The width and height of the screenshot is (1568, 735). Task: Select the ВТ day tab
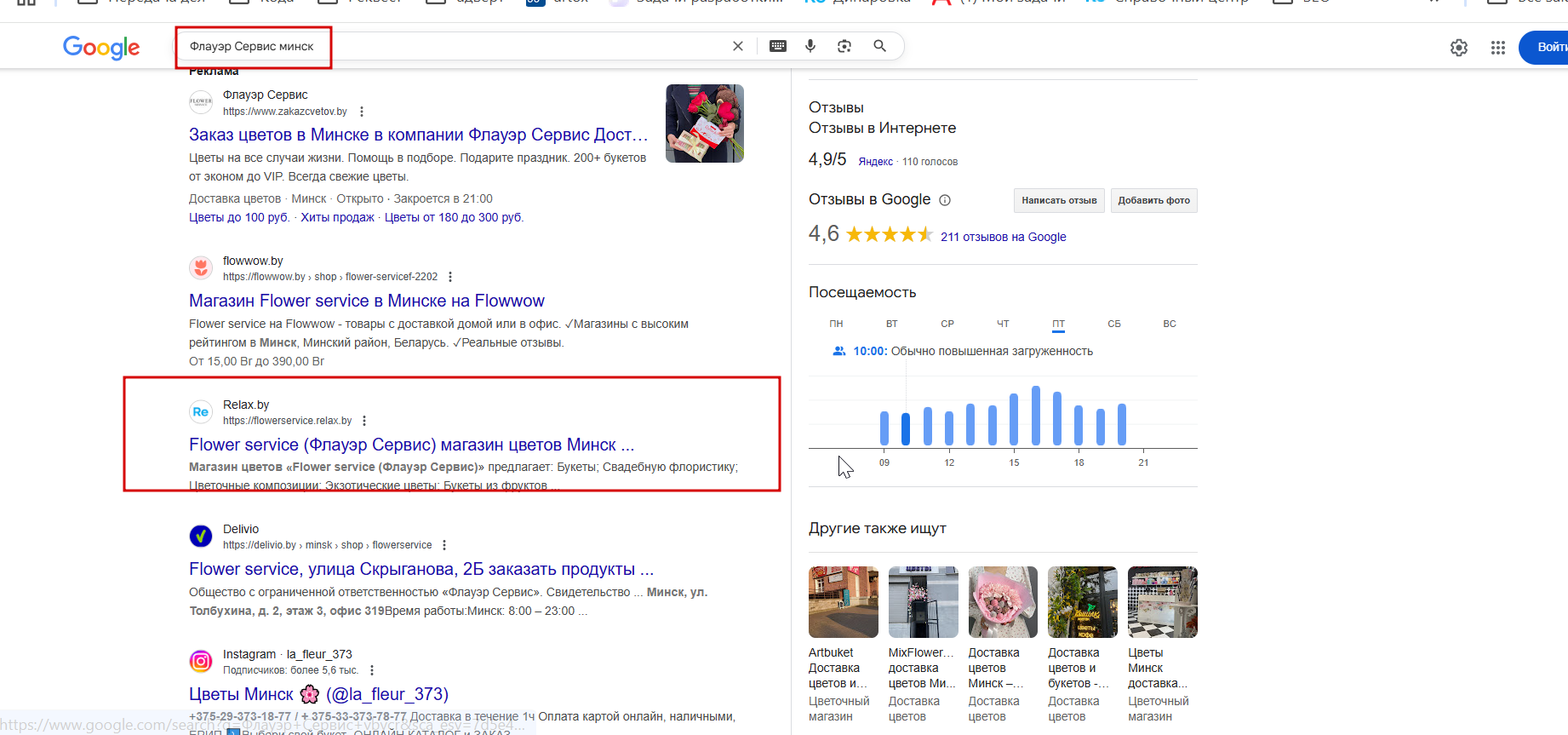891,324
